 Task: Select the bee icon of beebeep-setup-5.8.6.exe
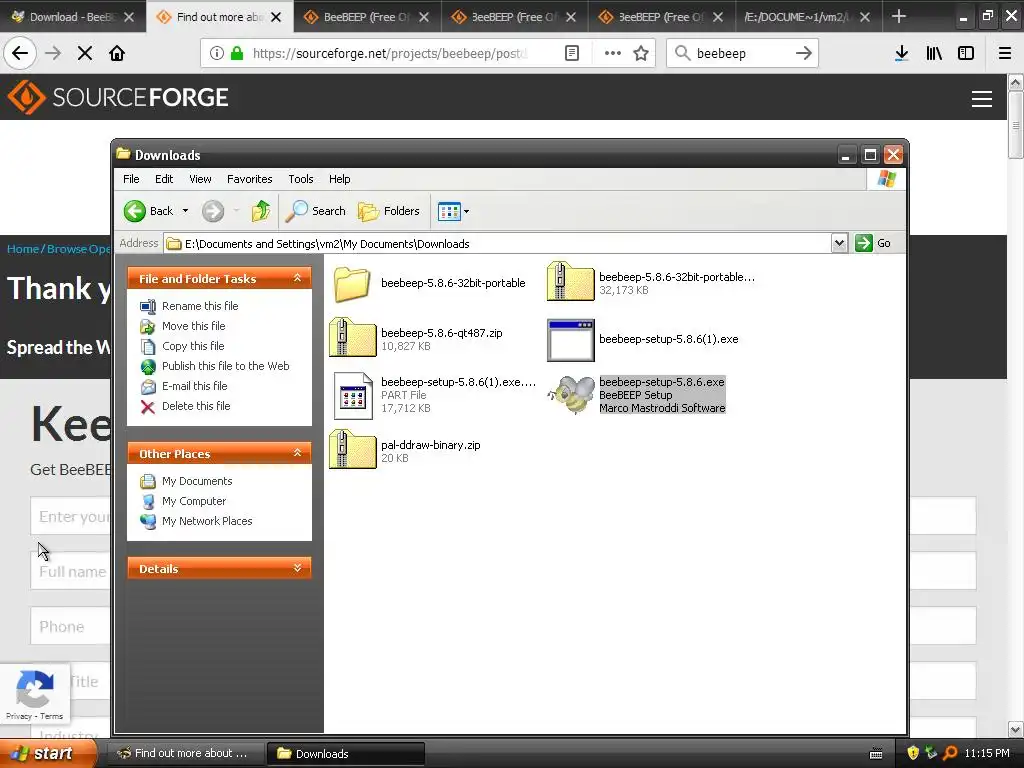pos(571,395)
